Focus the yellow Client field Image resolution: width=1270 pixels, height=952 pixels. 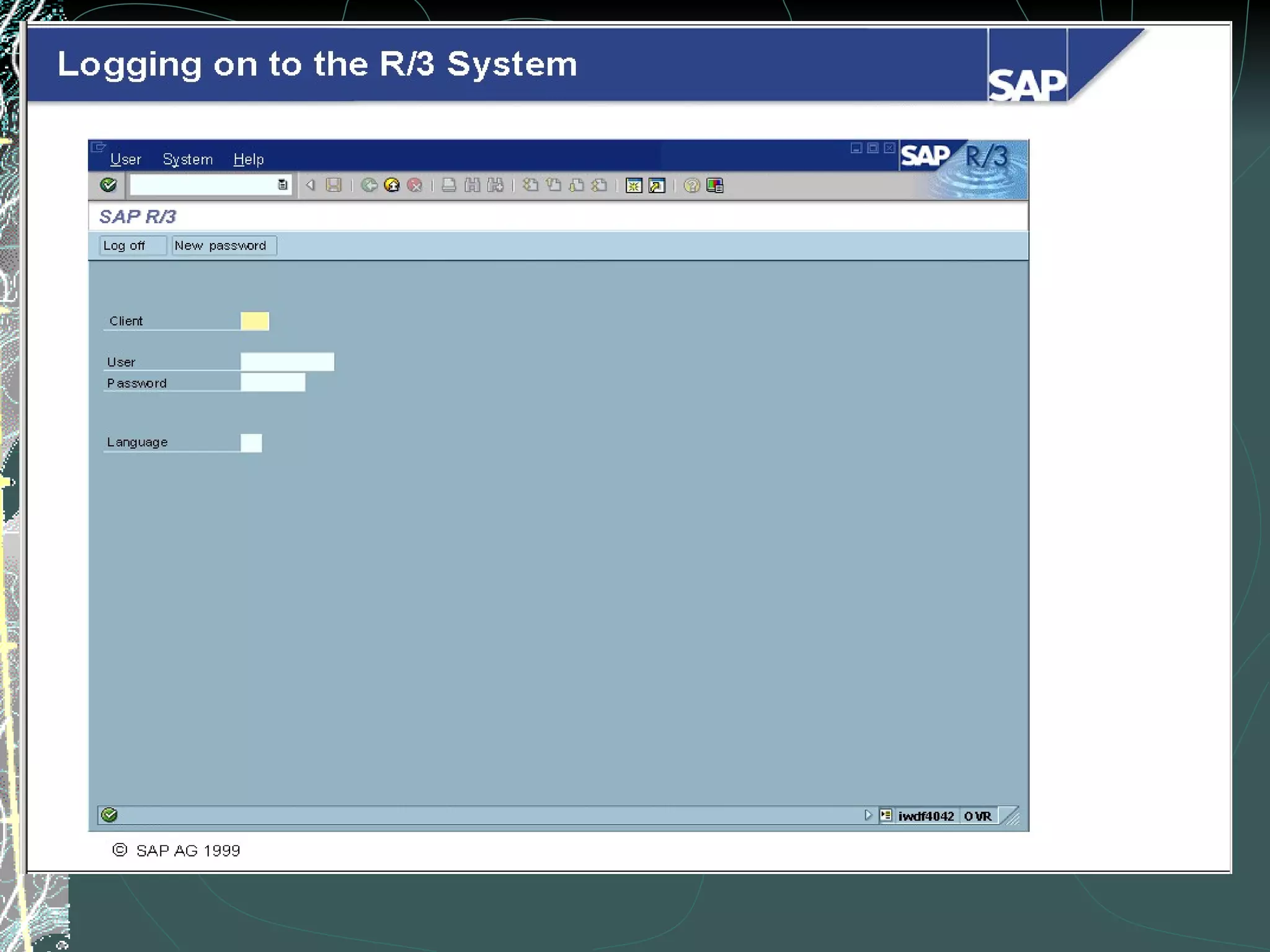click(254, 321)
